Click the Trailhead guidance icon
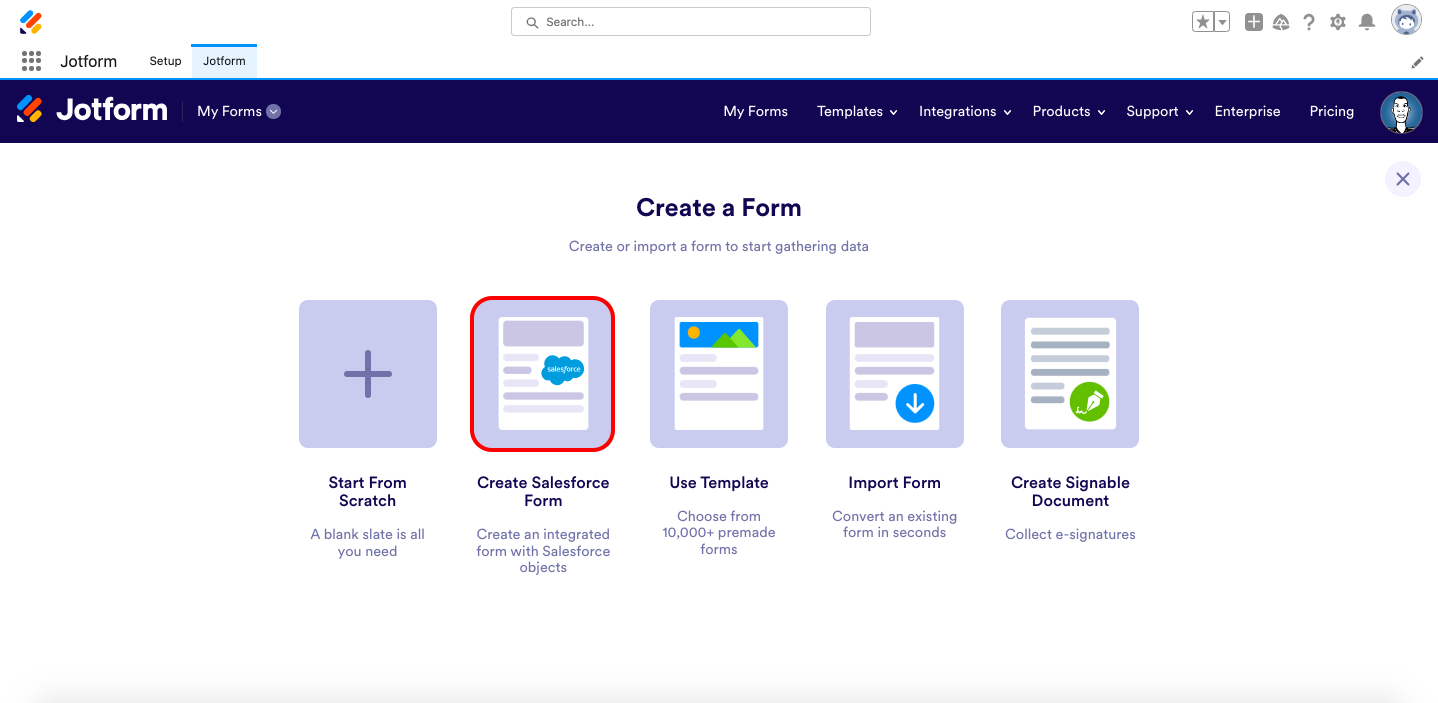Image resolution: width=1438 pixels, height=703 pixels. pos(1281,22)
